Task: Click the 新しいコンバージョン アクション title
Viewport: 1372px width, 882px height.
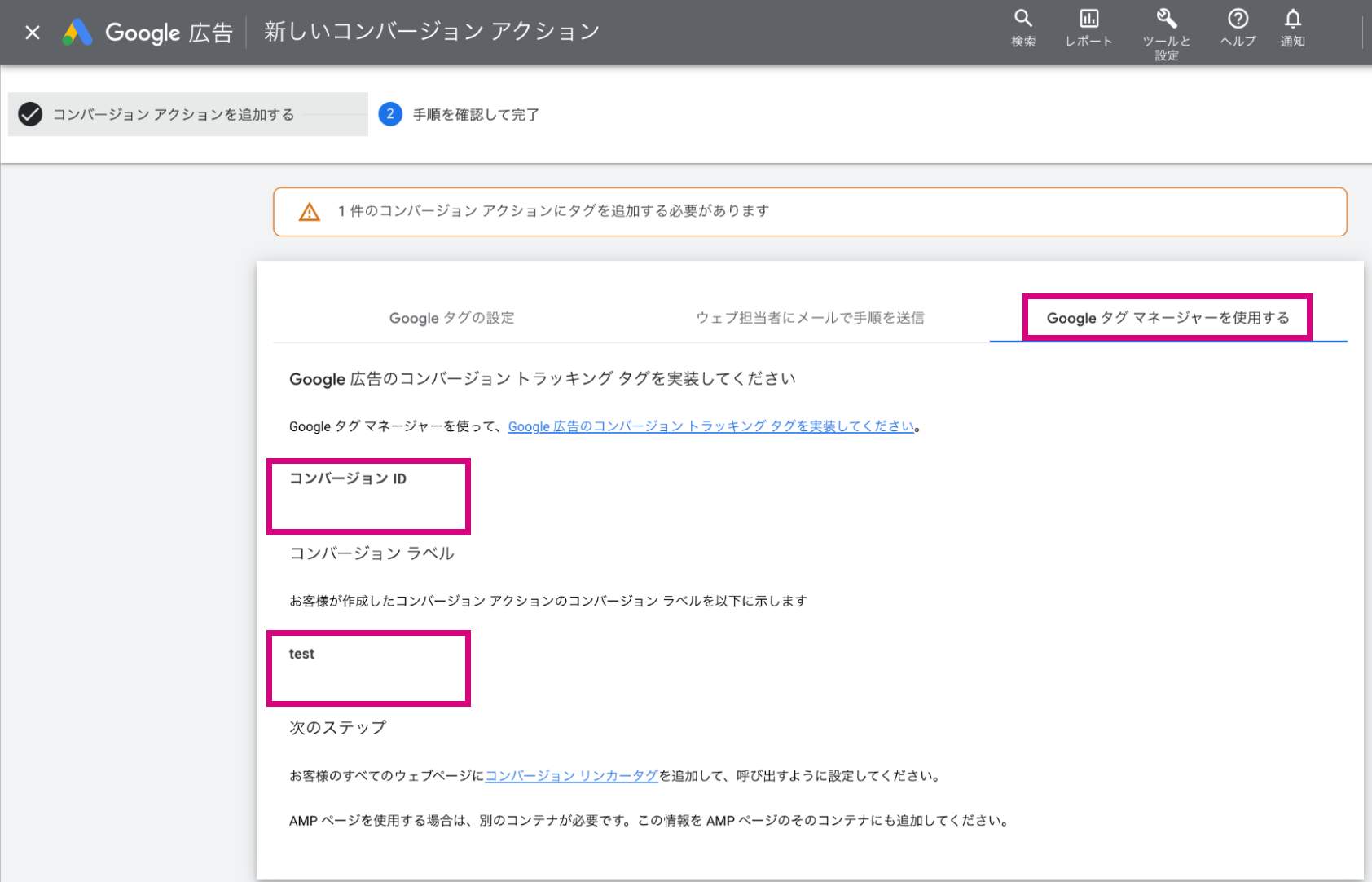Action: [432, 32]
